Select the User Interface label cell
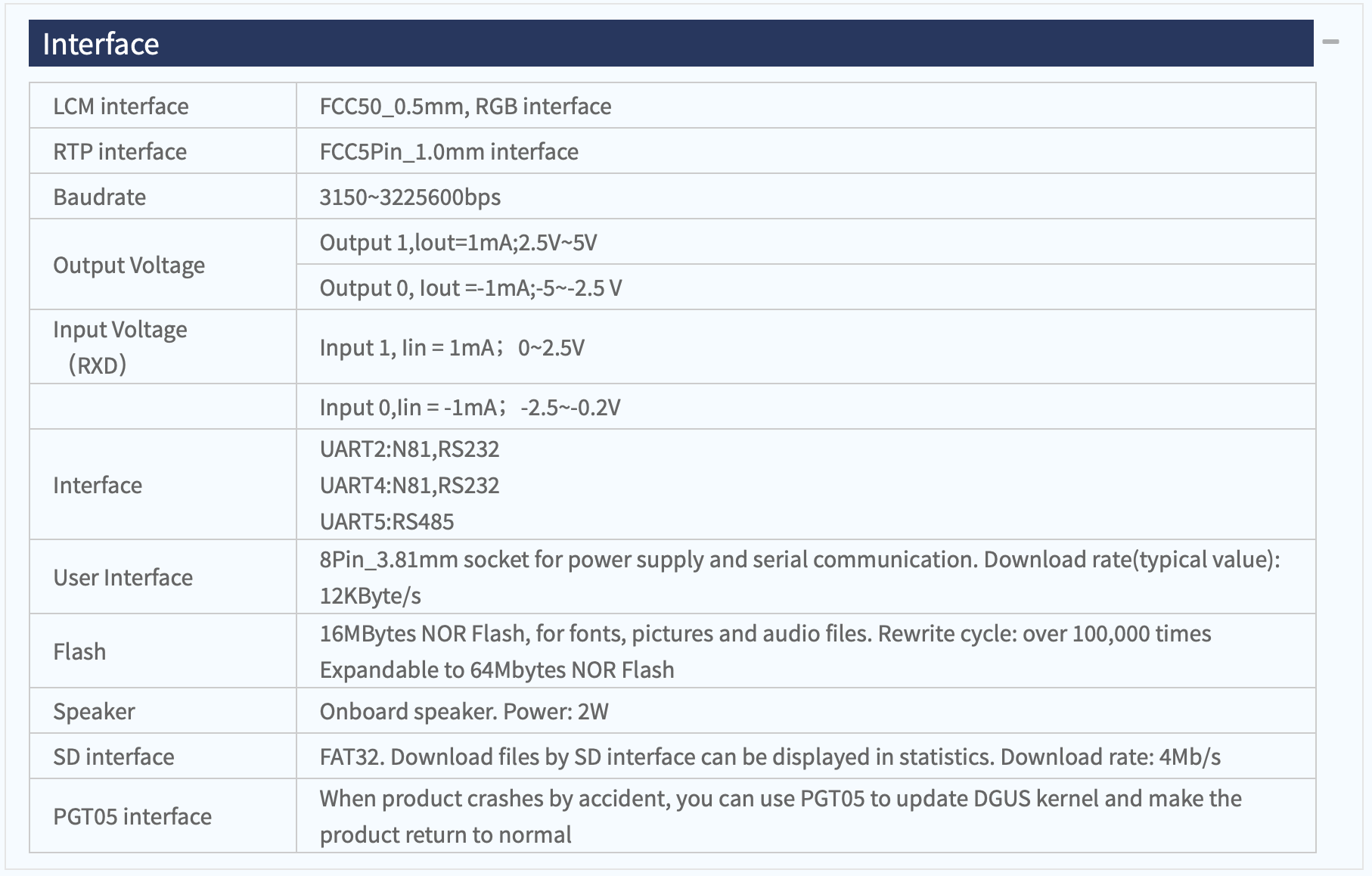The image size is (1372, 876). click(163, 577)
